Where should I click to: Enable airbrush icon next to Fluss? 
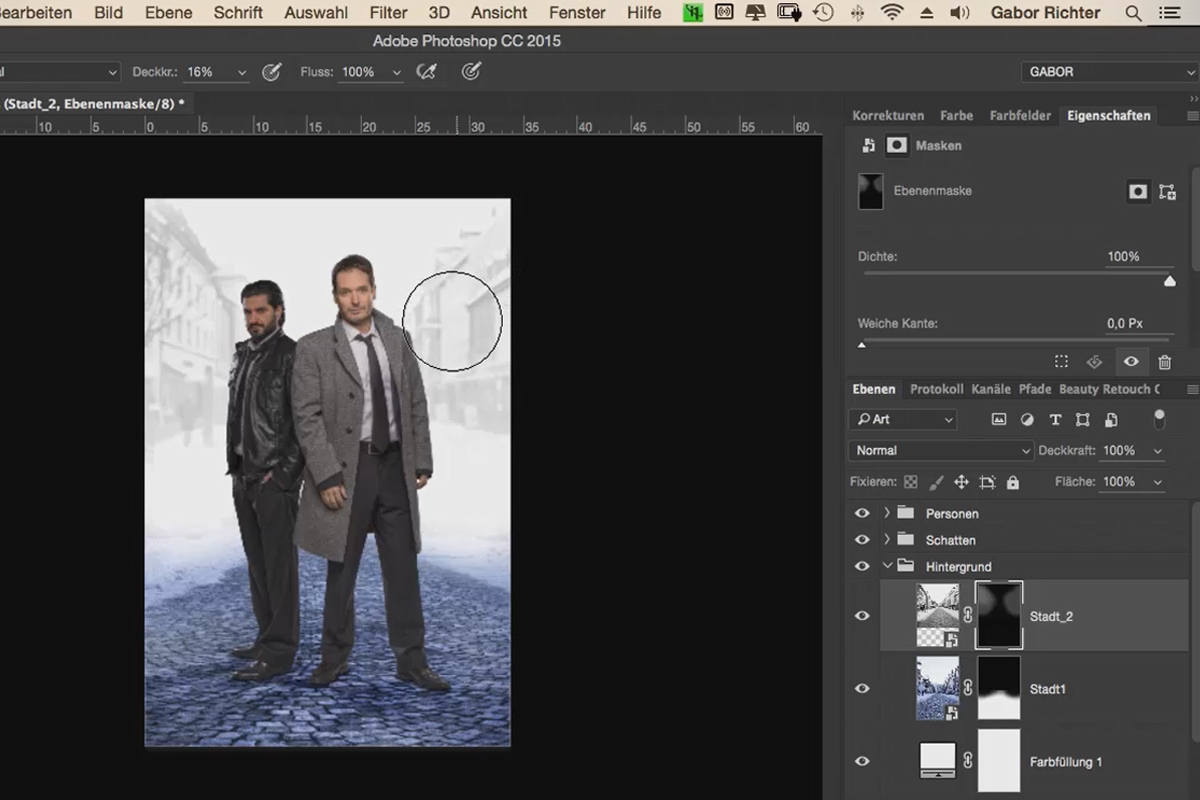[x=427, y=72]
